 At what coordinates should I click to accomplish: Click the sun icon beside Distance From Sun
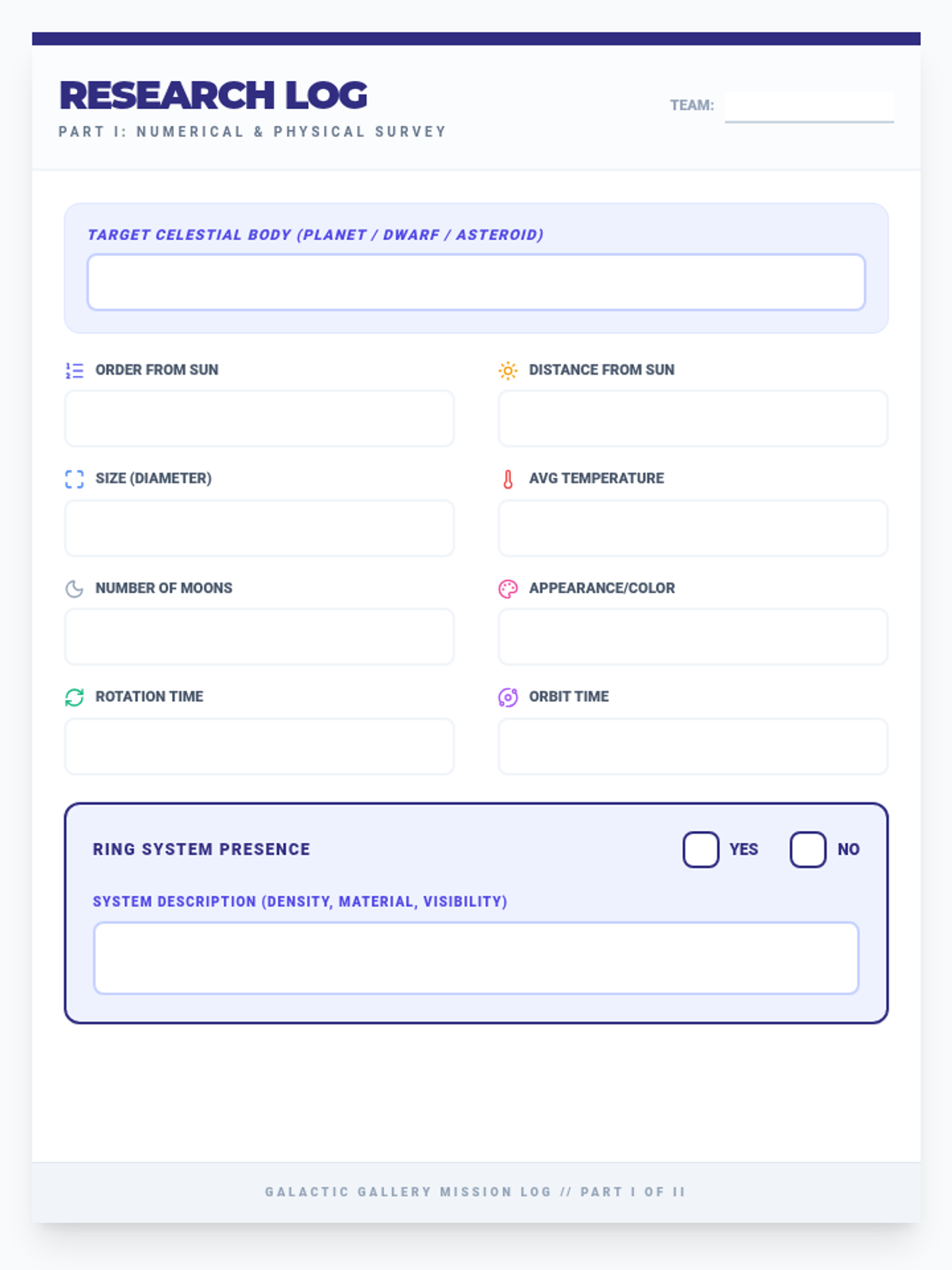[508, 371]
